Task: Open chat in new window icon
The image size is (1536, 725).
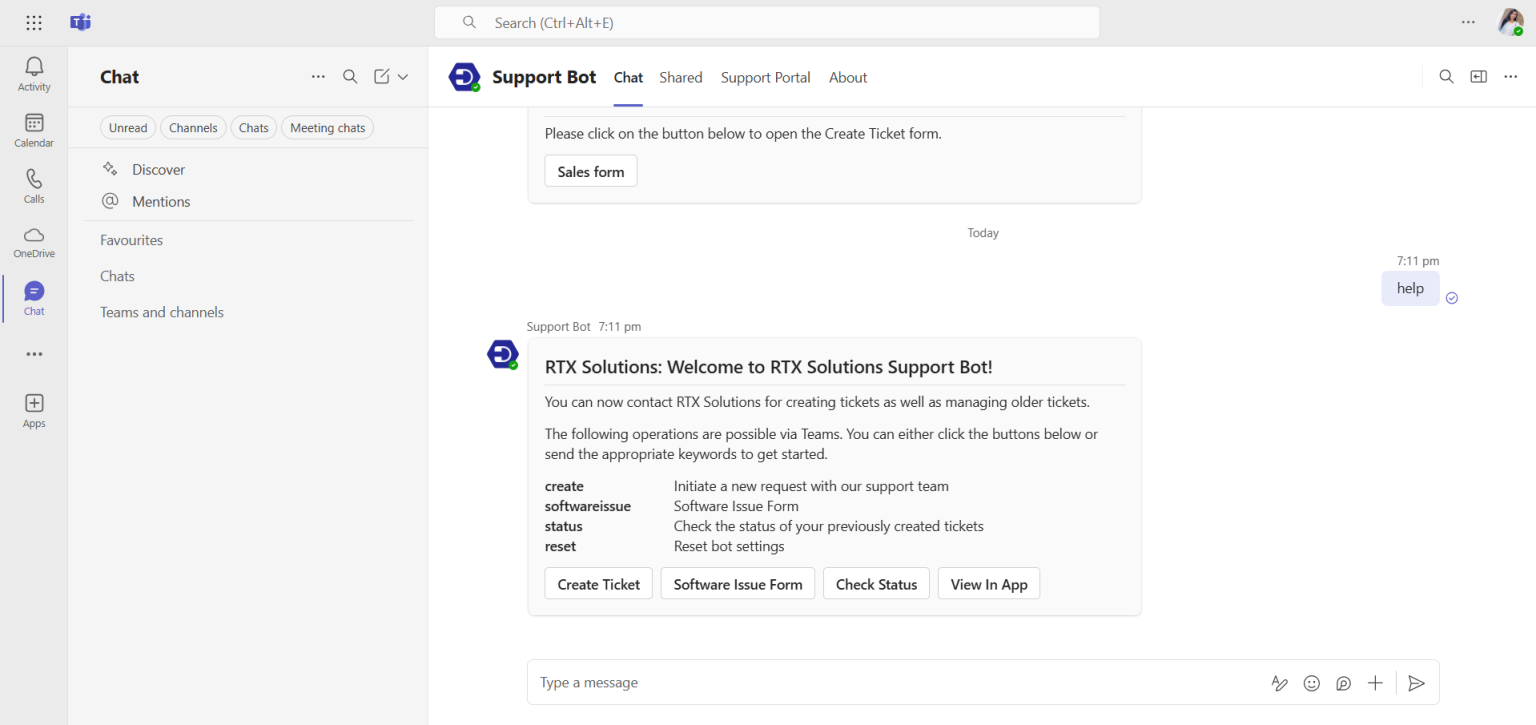Action: pos(1478,77)
